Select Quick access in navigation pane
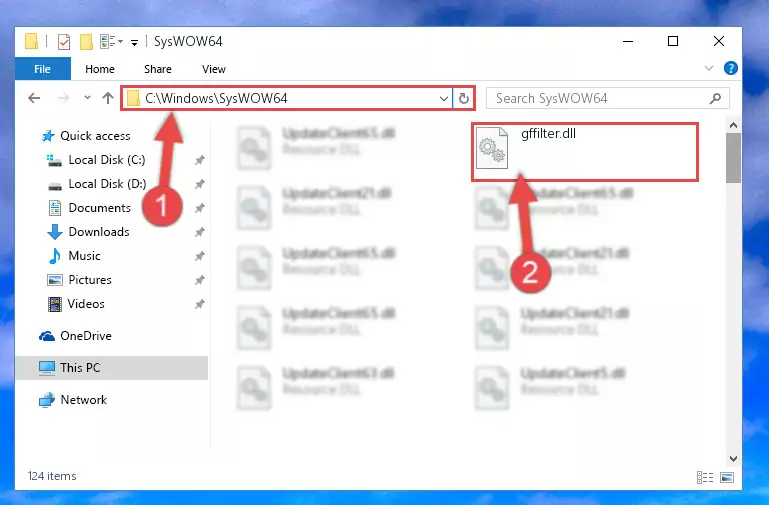The image size is (769, 505). 95,136
